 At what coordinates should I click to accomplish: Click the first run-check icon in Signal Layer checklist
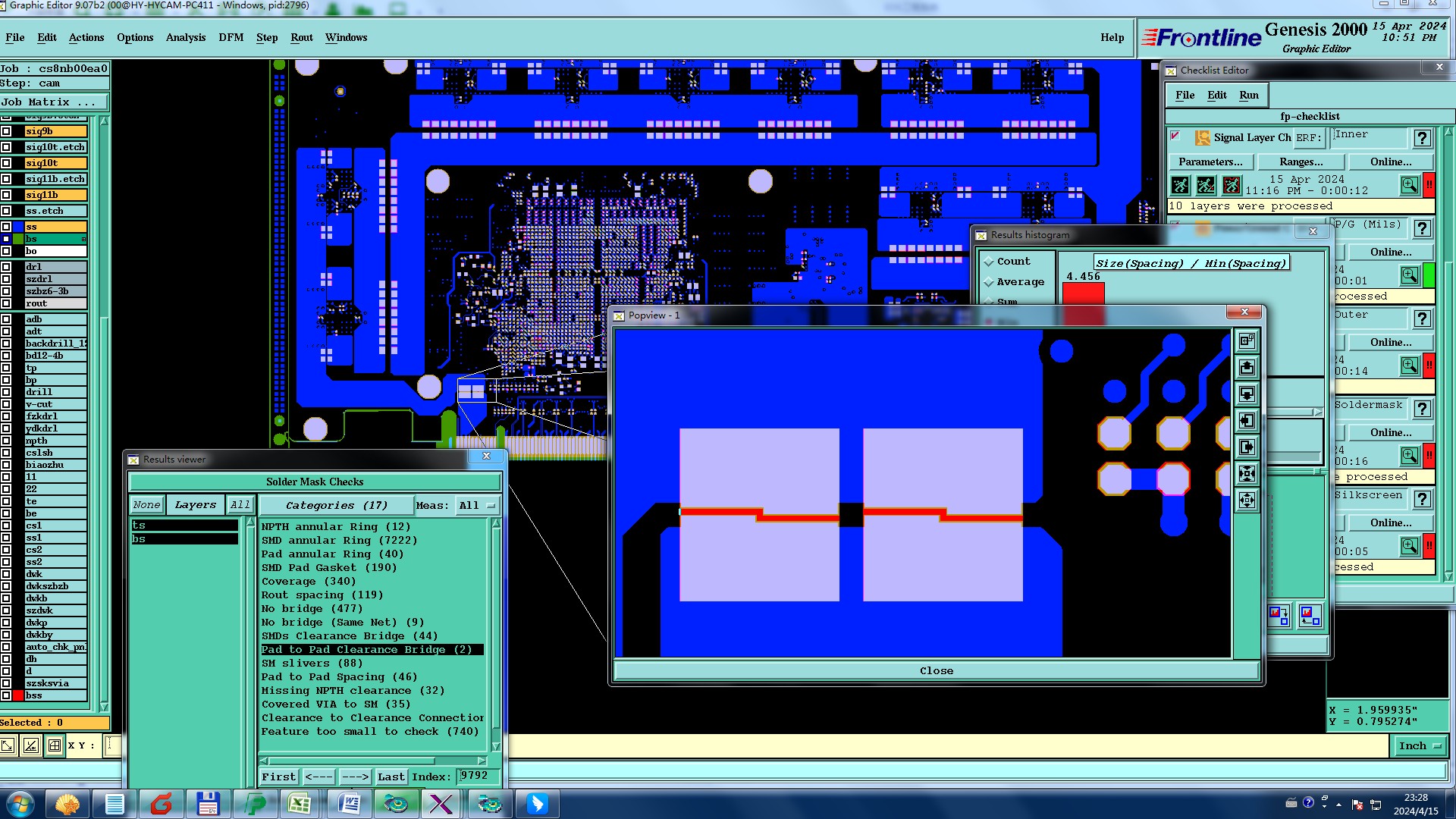(x=1180, y=185)
